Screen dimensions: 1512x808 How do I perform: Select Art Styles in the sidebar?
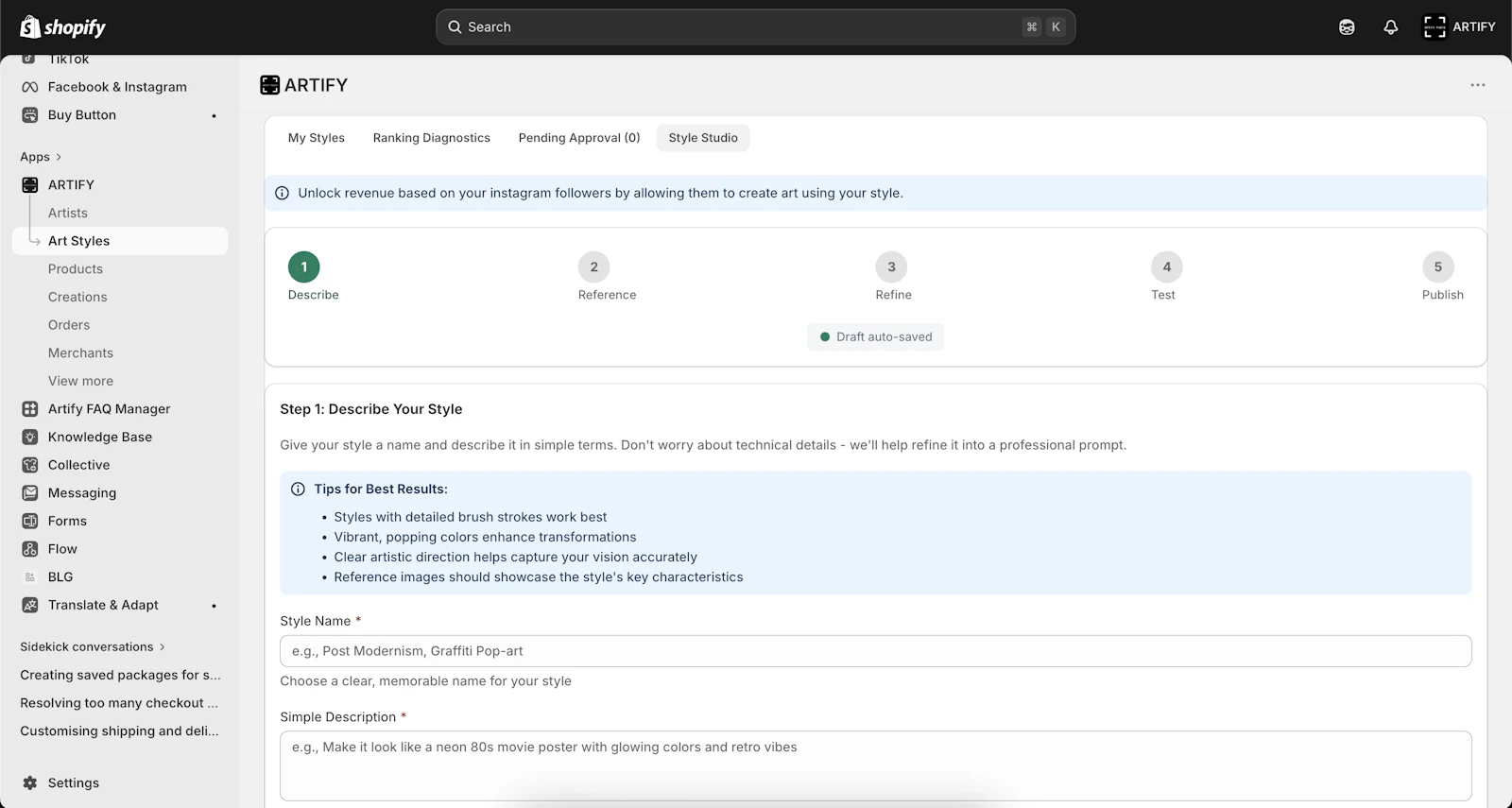pyautogui.click(x=120, y=241)
